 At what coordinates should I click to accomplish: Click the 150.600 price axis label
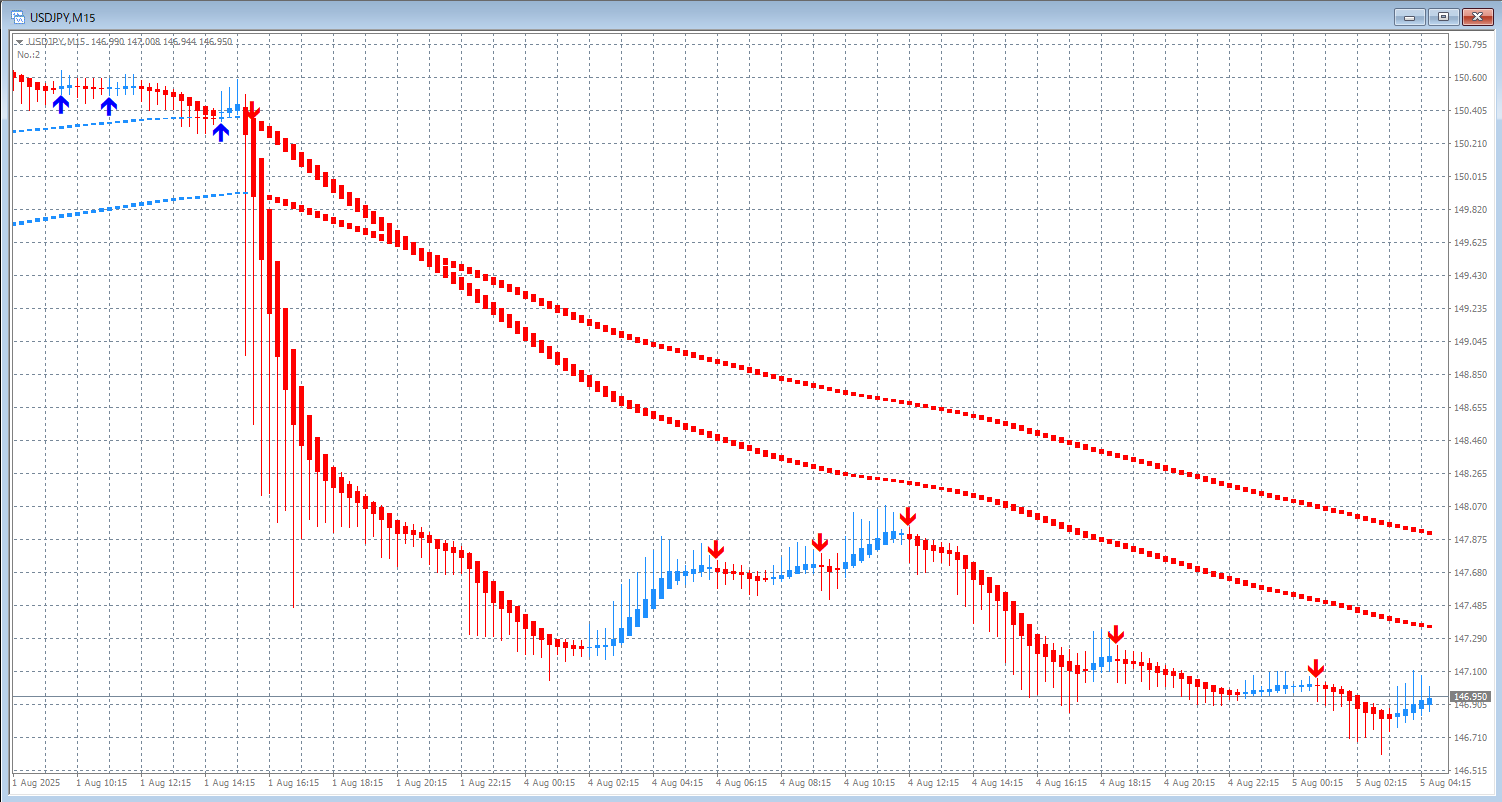click(1470, 77)
